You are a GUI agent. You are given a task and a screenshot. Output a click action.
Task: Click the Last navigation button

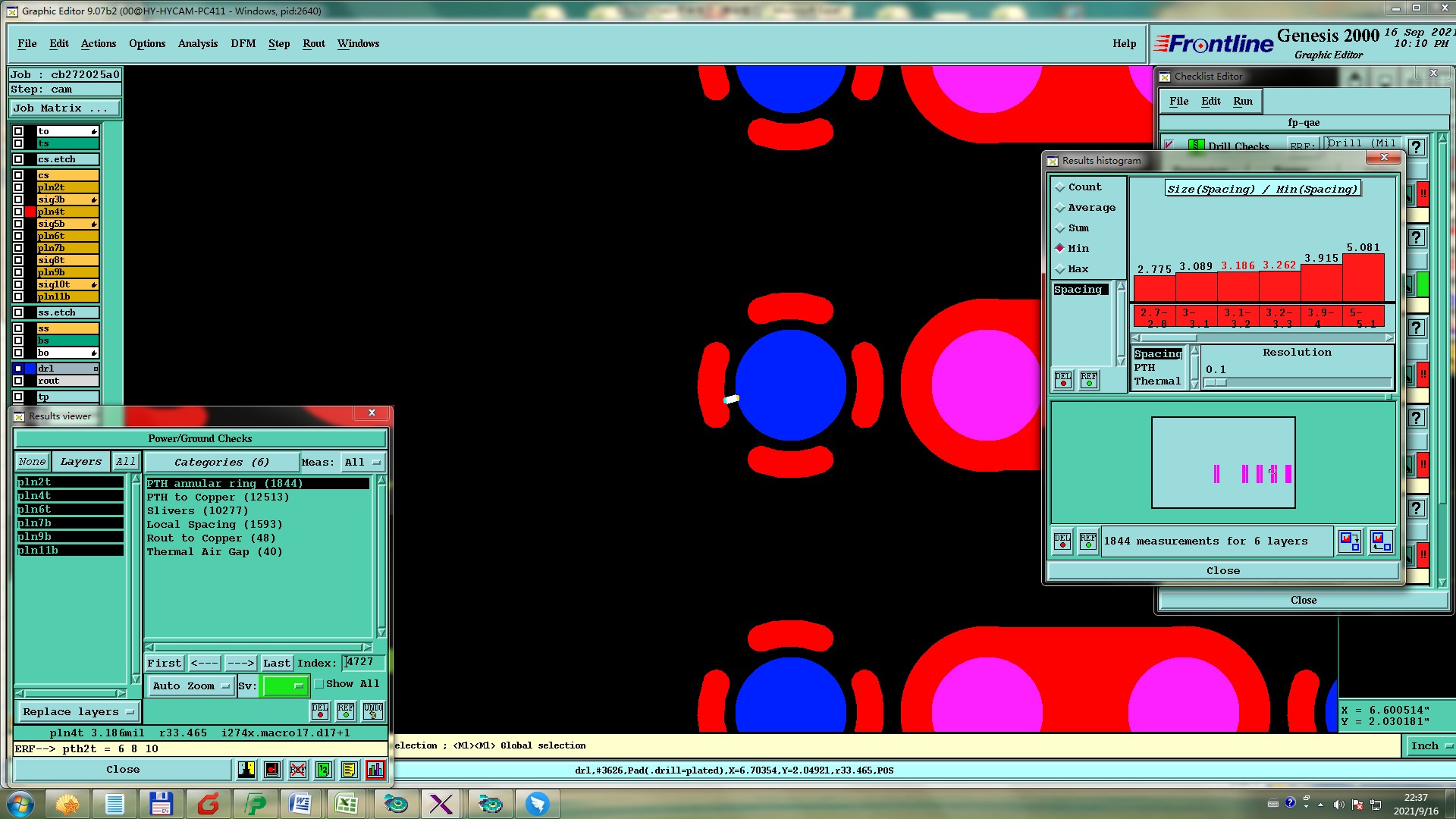pos(277,663)
